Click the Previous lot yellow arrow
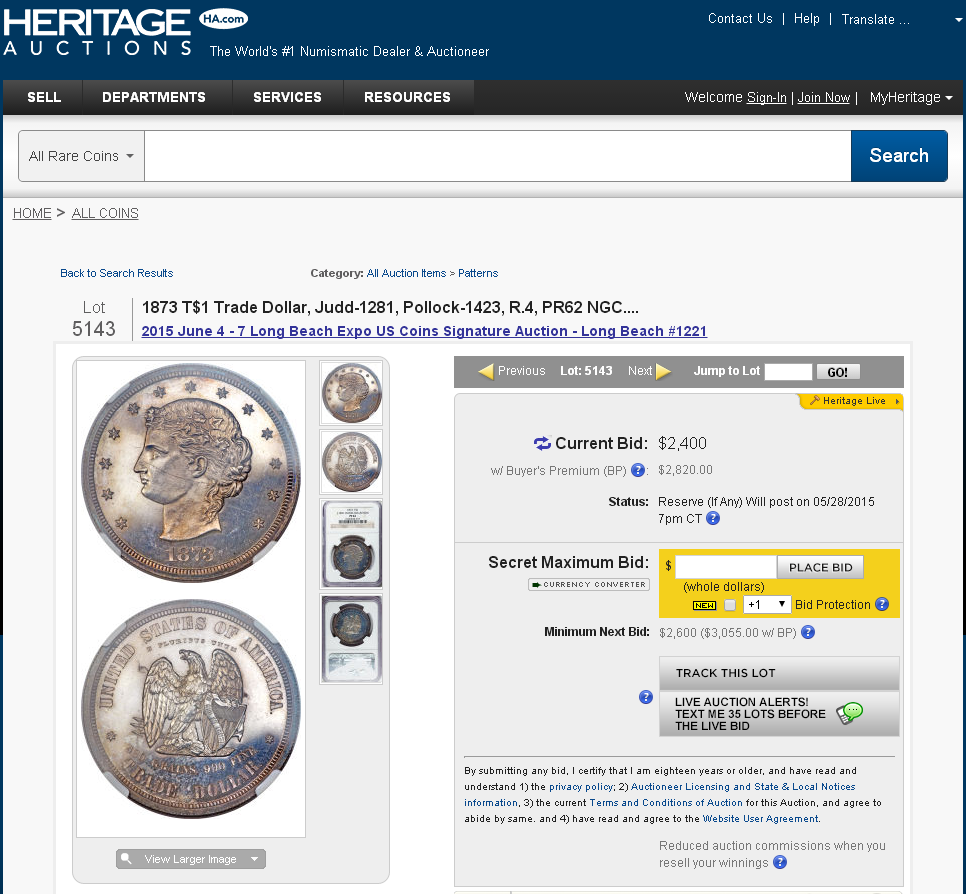The height and width of the screenshot is (894, 966). coord(486,372)
